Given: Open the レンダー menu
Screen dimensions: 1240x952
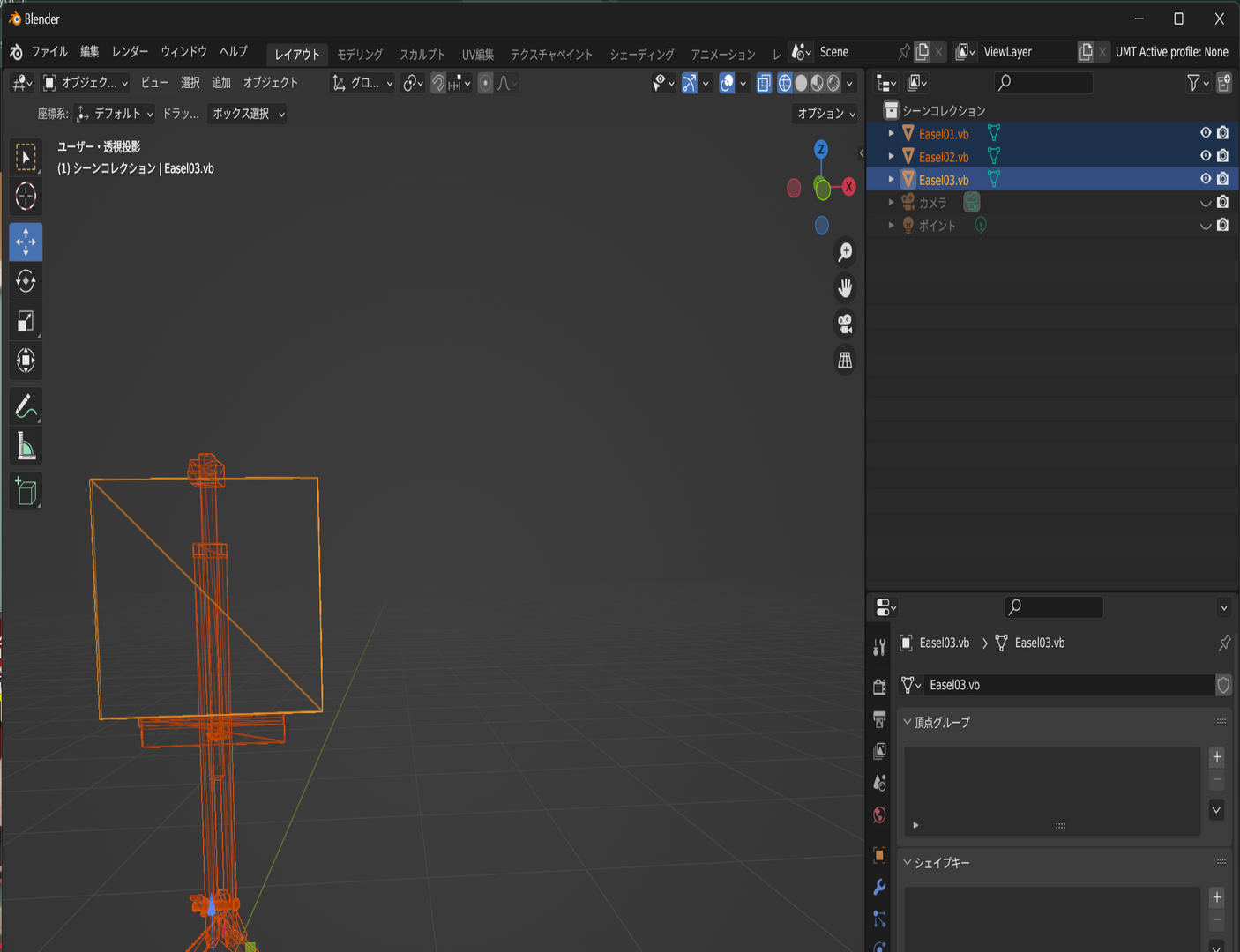Looking at the screenshot, I should 130,52.
